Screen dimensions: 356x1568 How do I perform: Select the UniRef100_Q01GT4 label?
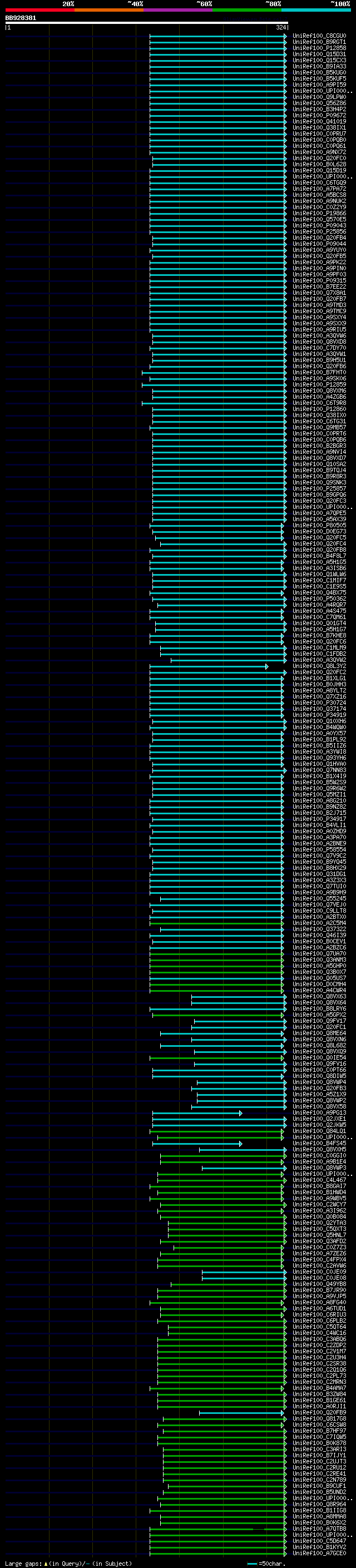[319, 624]
